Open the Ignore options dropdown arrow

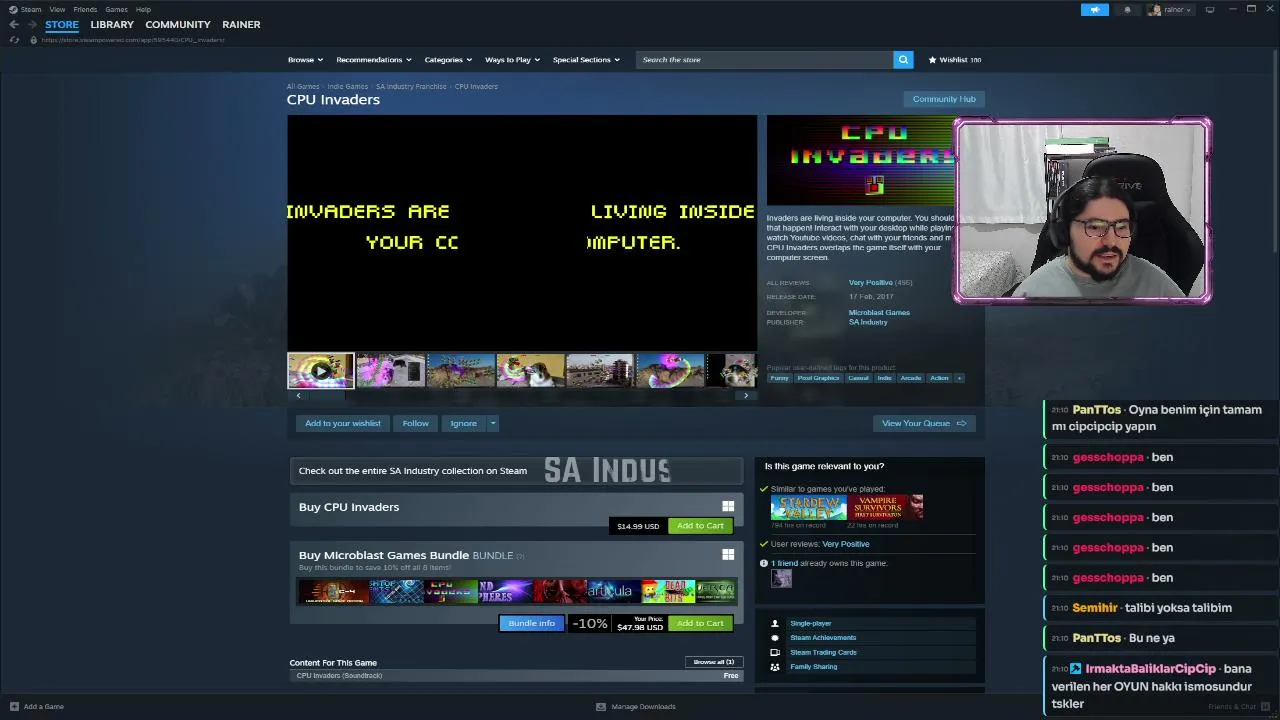(x=492, y=424)
